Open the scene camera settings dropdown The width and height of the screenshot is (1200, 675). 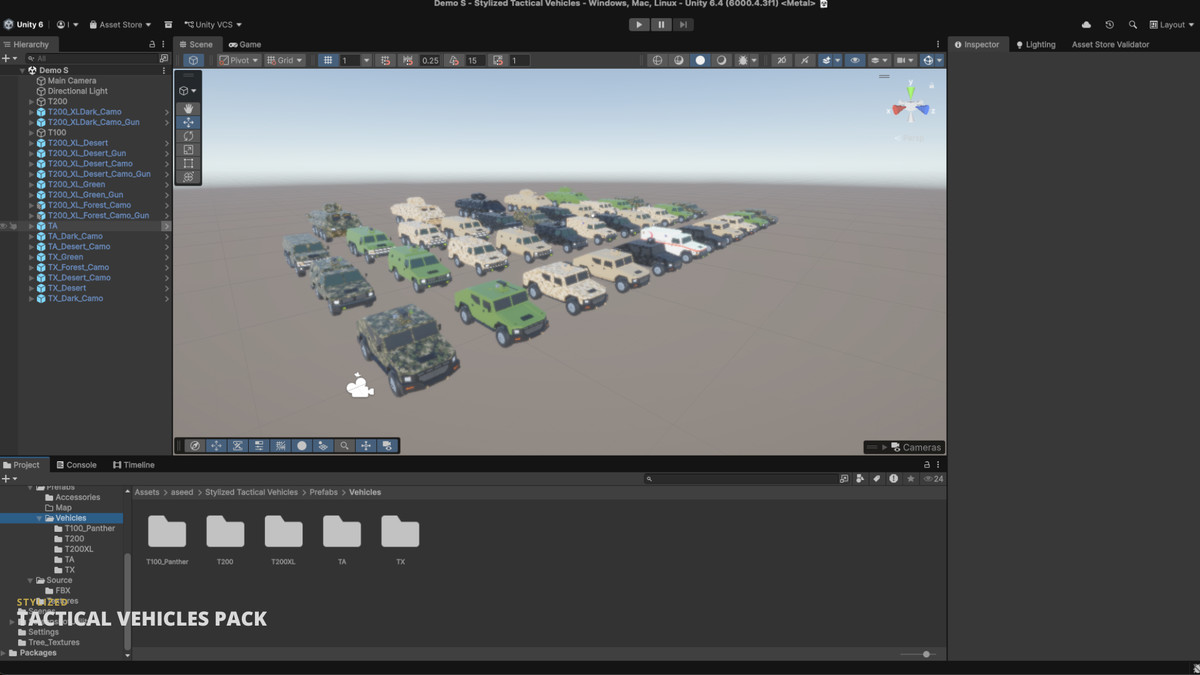905,60
